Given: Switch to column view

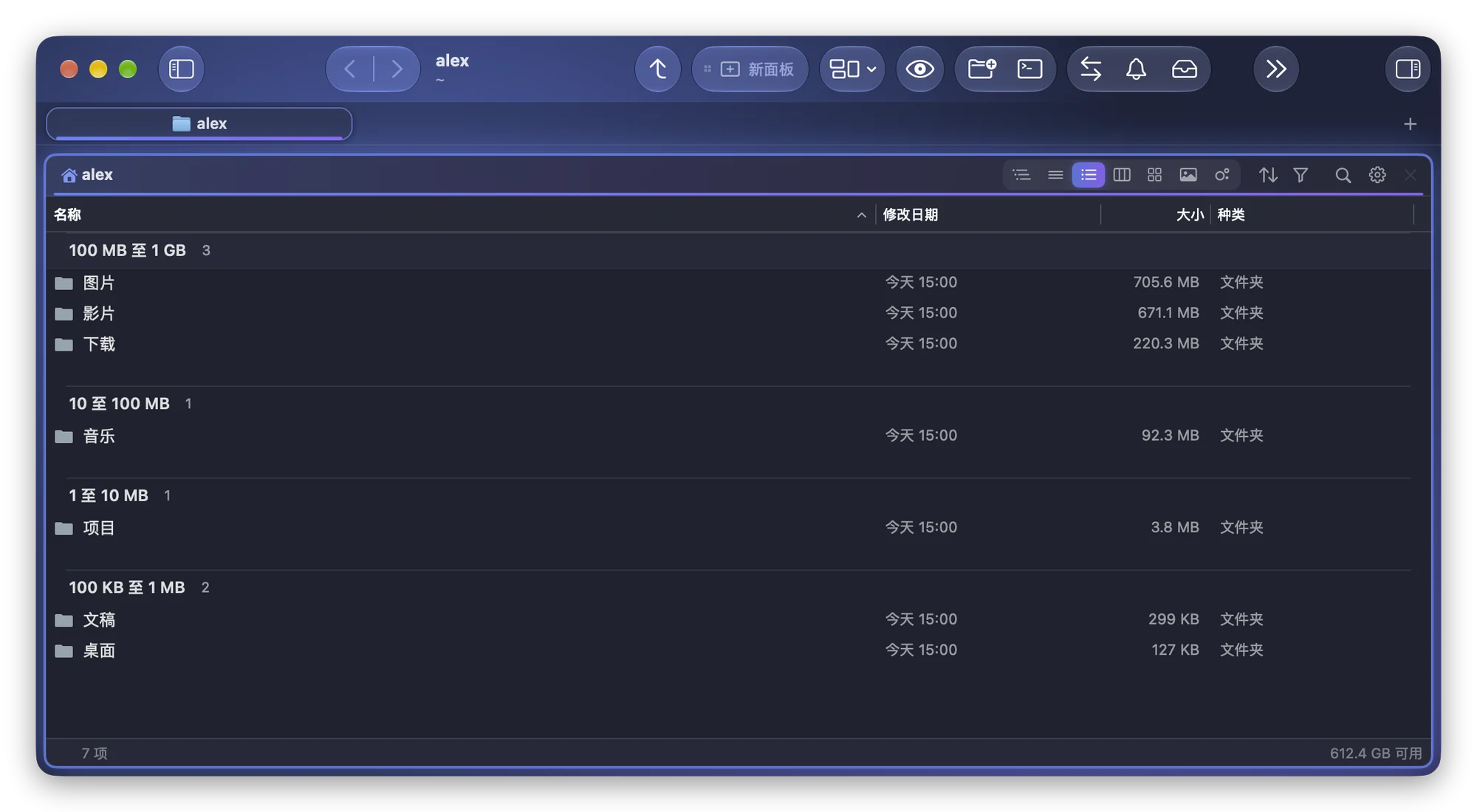Looking at the screenshot, I should coord(1122,175).
